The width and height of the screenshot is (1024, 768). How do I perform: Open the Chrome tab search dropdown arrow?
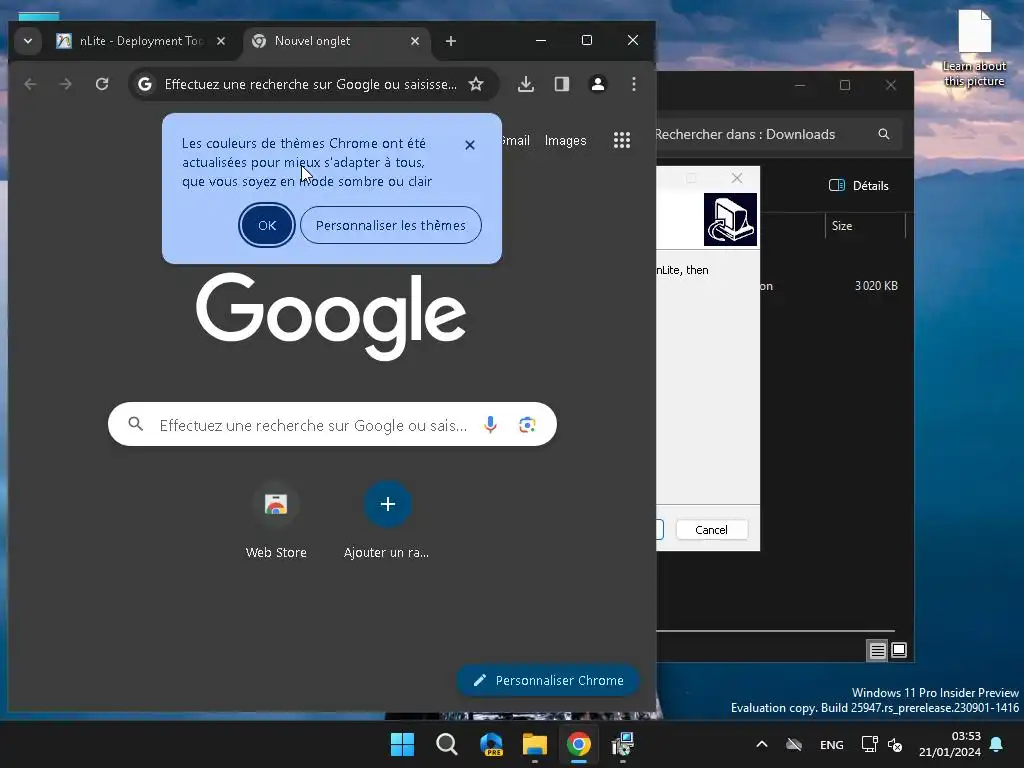point(27,40)
